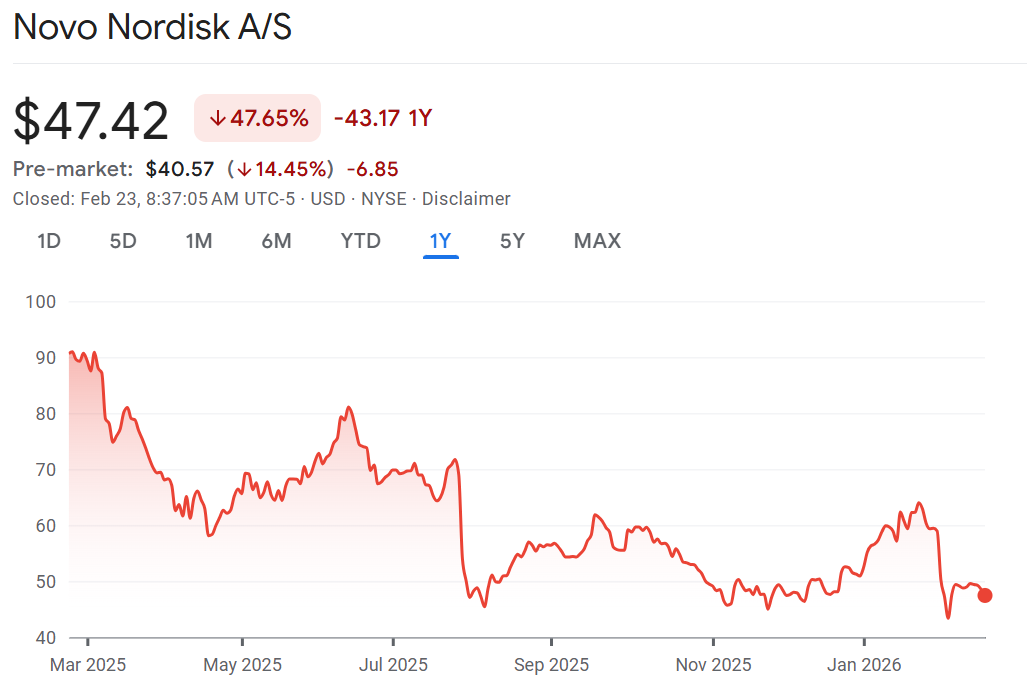Click the $47.42 current price
1027x693 pixels.
91,121
